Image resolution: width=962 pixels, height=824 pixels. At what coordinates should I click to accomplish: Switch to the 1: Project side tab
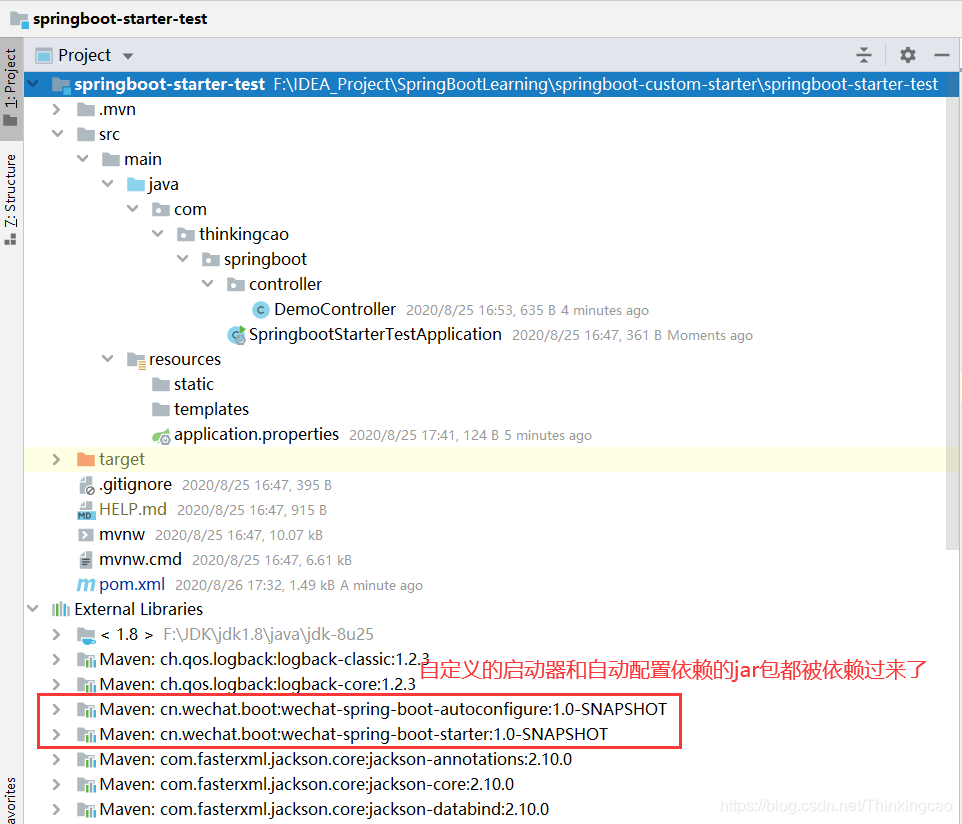(x=10, y=87)
